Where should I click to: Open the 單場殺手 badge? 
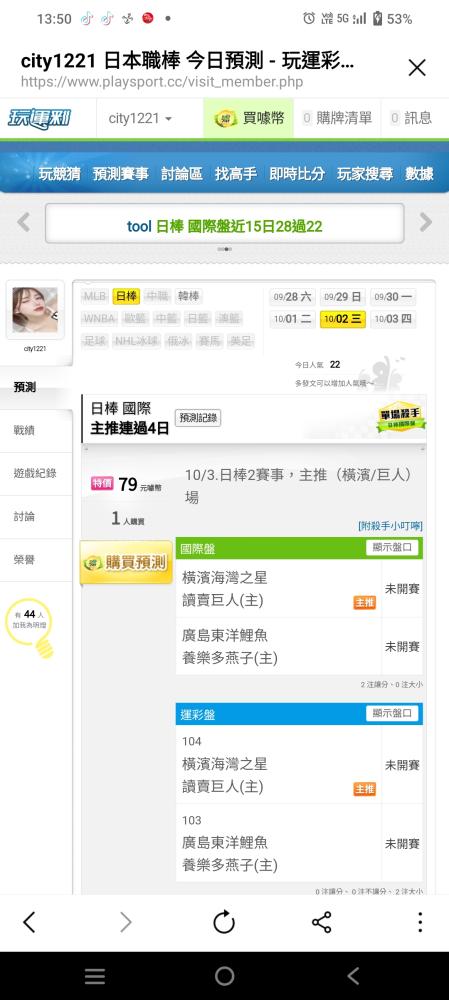click(401, 418)
